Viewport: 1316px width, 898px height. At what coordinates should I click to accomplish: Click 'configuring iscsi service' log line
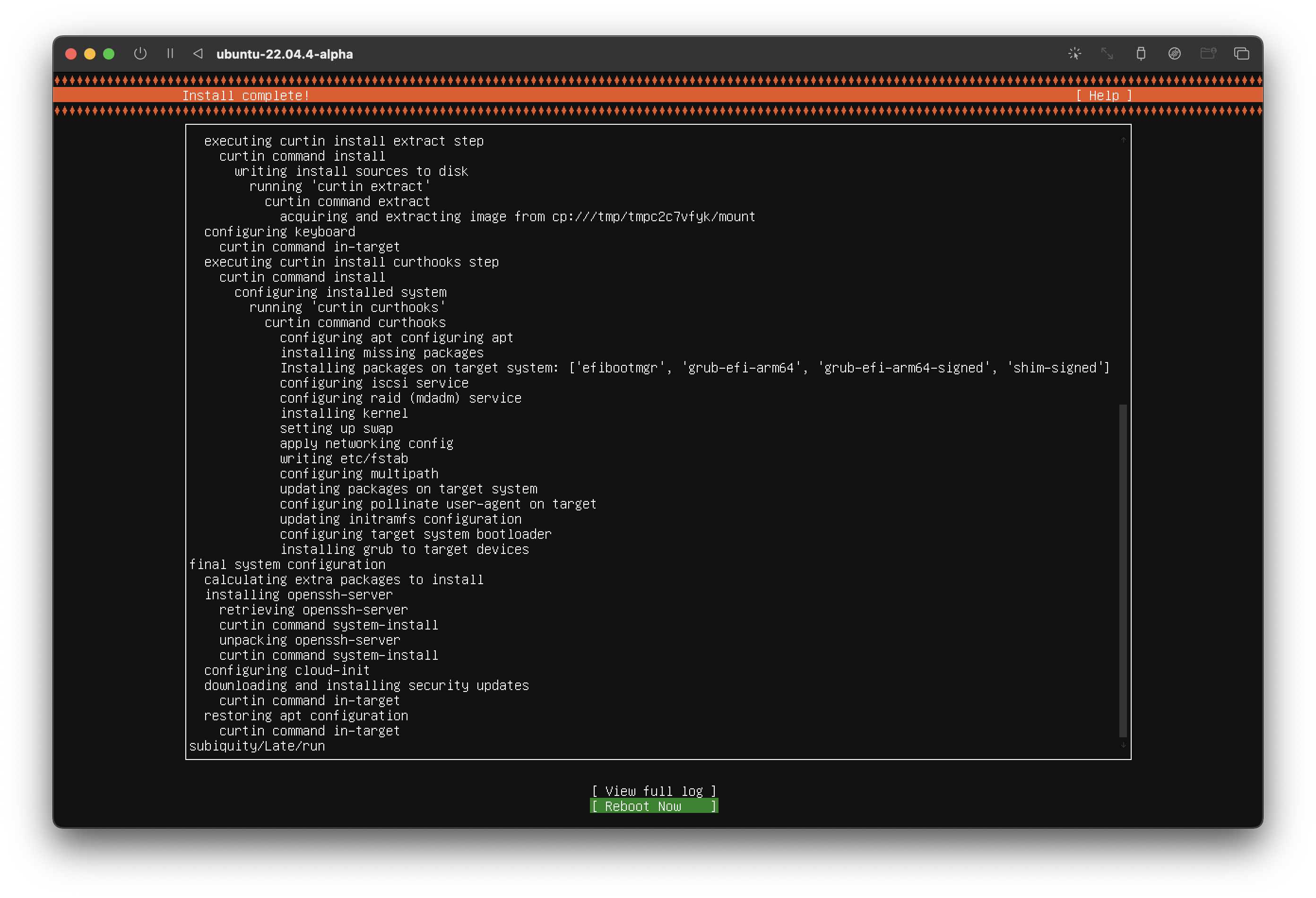374,383
